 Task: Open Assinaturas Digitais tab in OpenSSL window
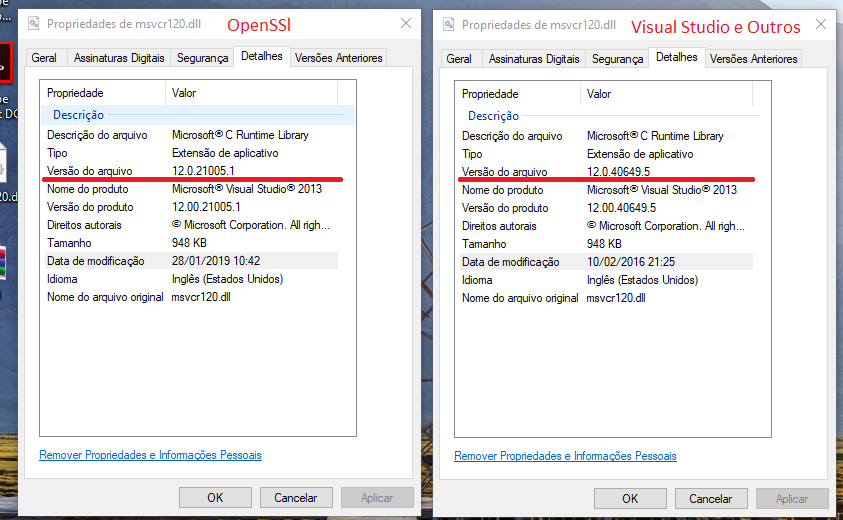click(x=119, y=58)
